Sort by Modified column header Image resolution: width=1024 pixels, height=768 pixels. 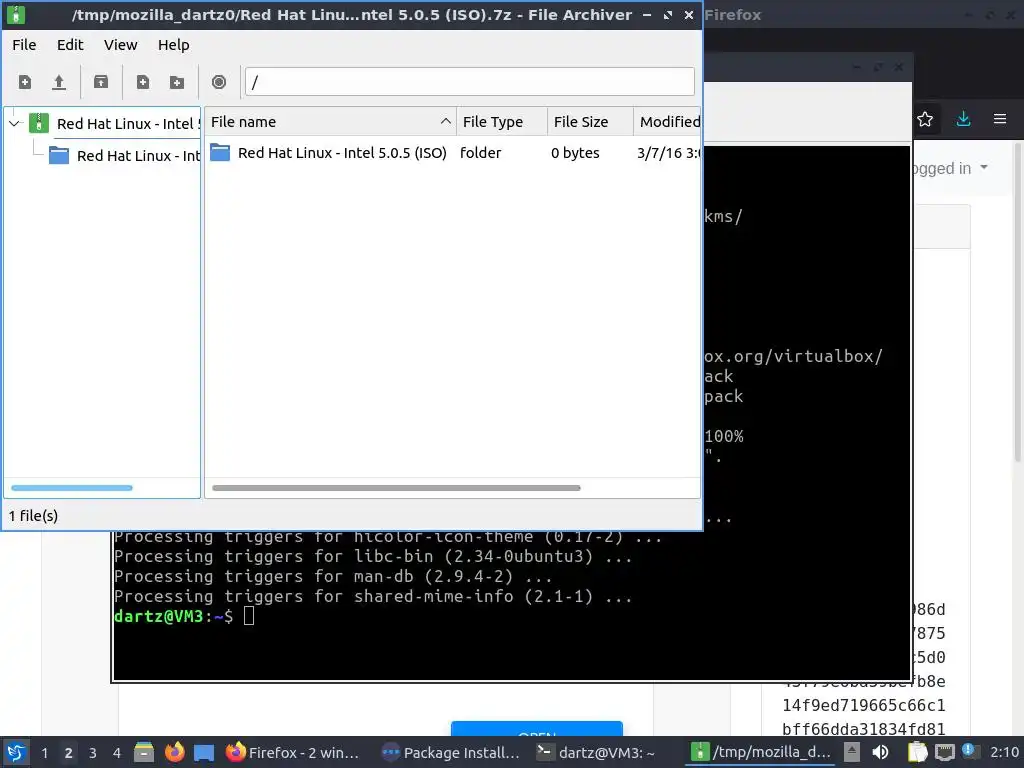click(667, 121)
